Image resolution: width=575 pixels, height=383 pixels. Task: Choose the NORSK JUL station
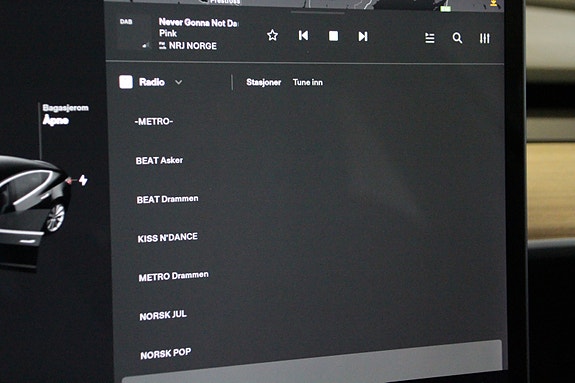point(163,315)
